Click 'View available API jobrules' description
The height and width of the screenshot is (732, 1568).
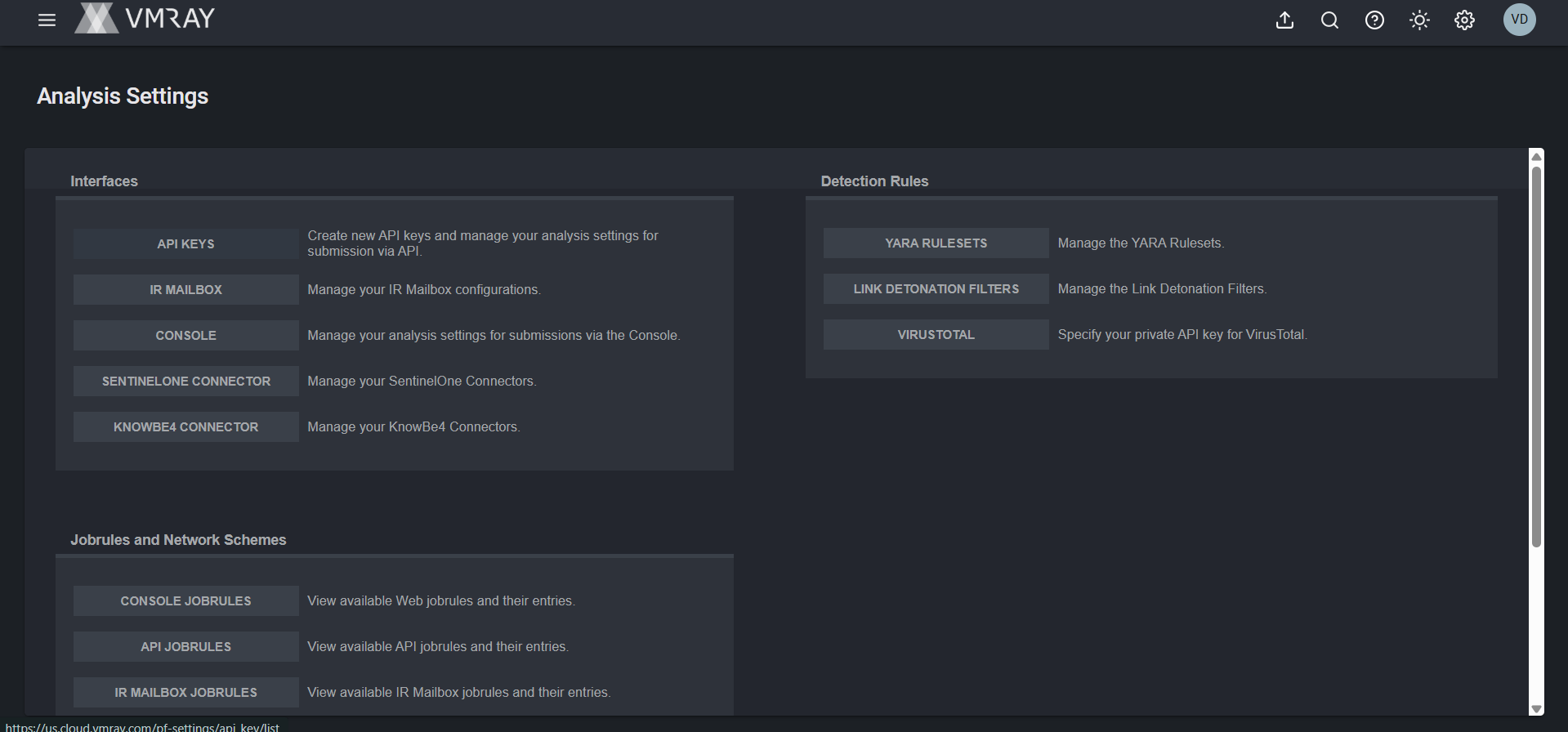pos(438,646)
